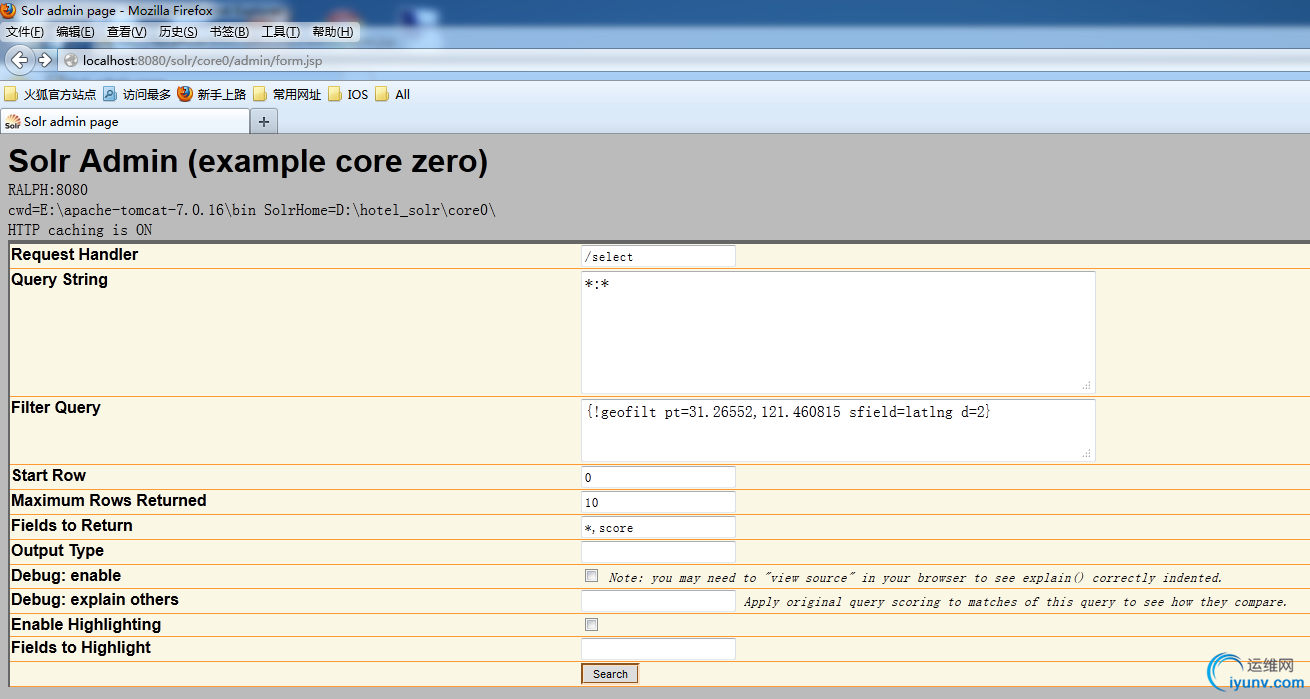Click the browser Forward arrow button
Viewport: 1310px width, 699px height.
45,60
